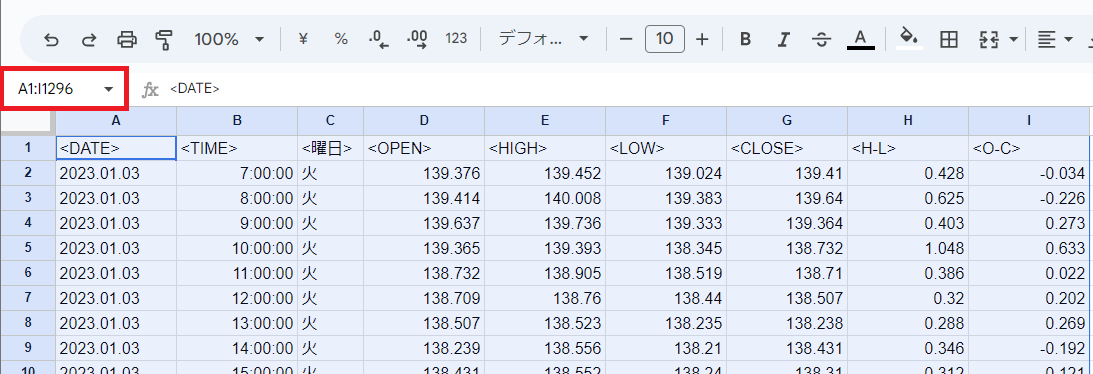The width and height of the screenshot is (1093, 374).
Task: Click cell containing <H-L>
Action: coord(908,148)
